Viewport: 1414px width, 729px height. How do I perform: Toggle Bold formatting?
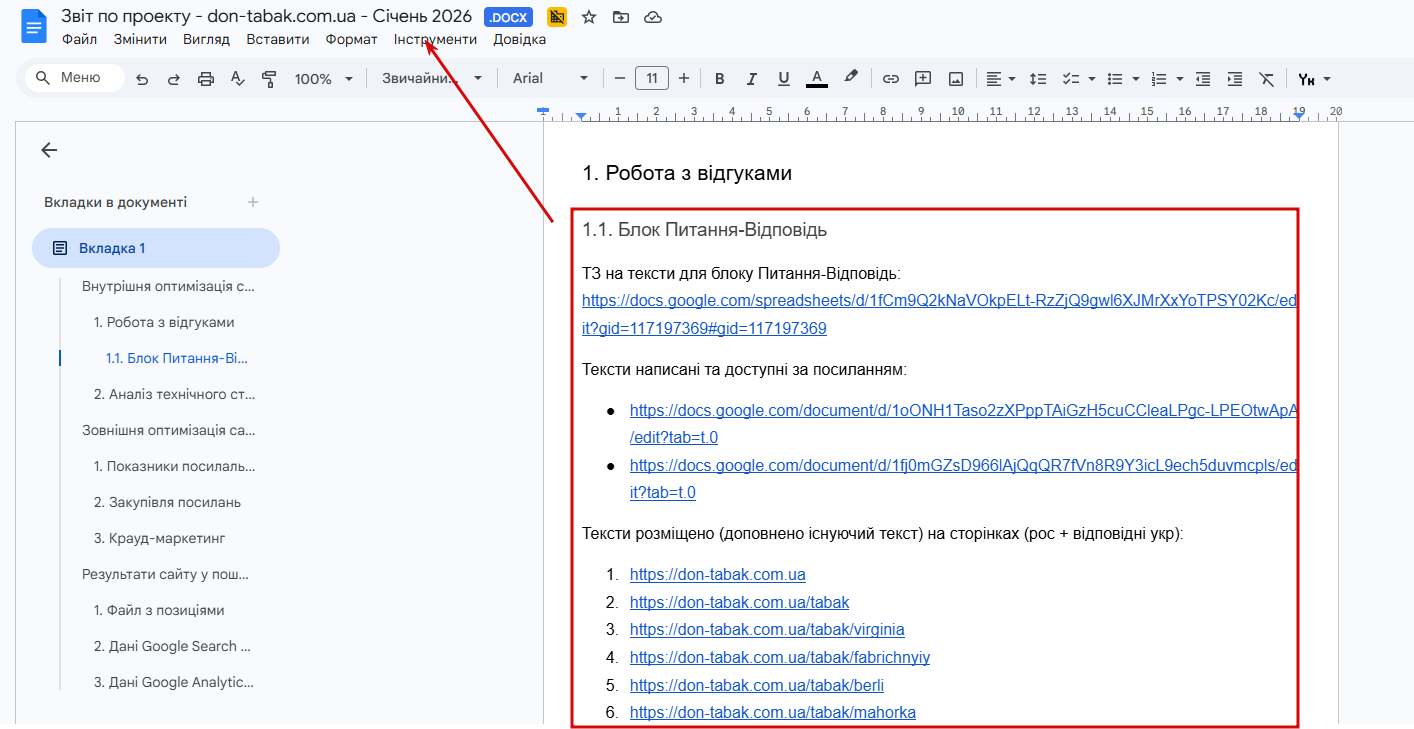point(719,79)
